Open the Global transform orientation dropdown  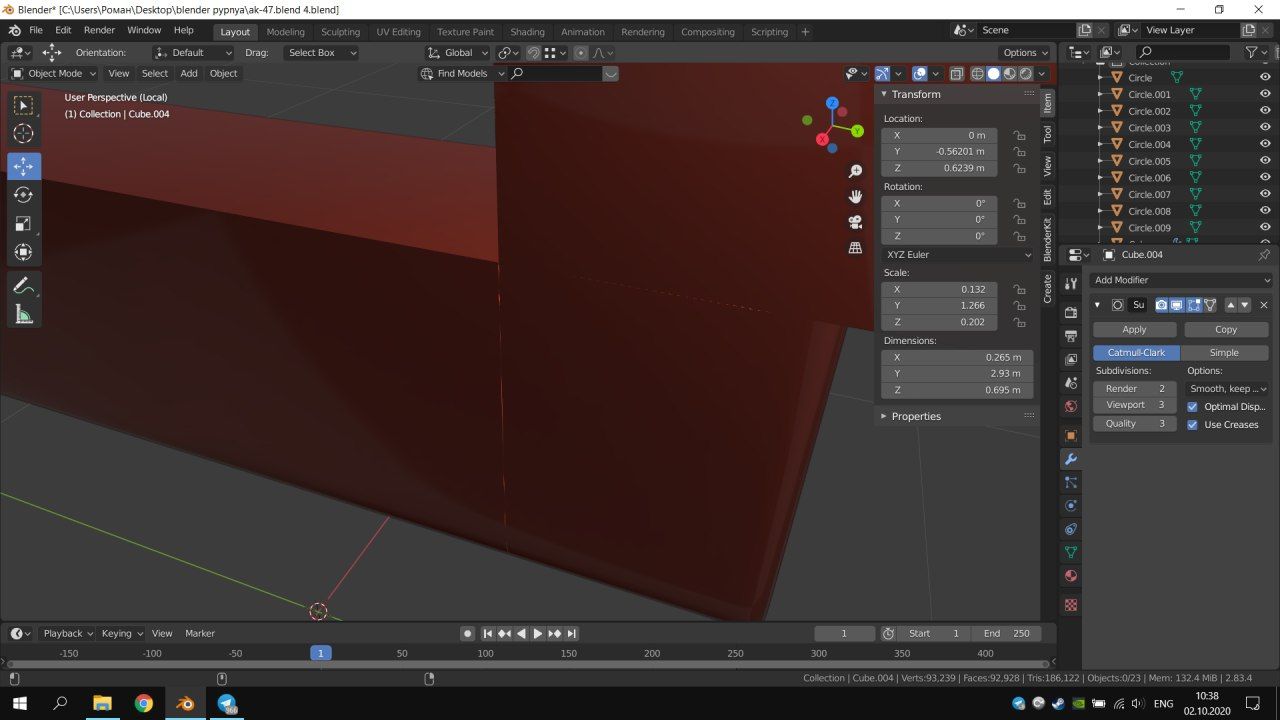(458, 52)
